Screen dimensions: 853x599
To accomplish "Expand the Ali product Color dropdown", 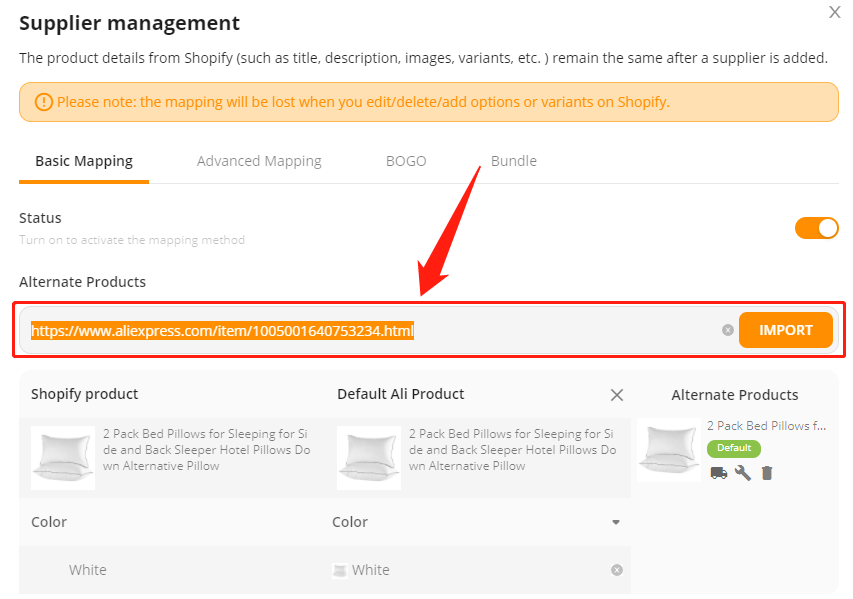I will pos(616,522).
